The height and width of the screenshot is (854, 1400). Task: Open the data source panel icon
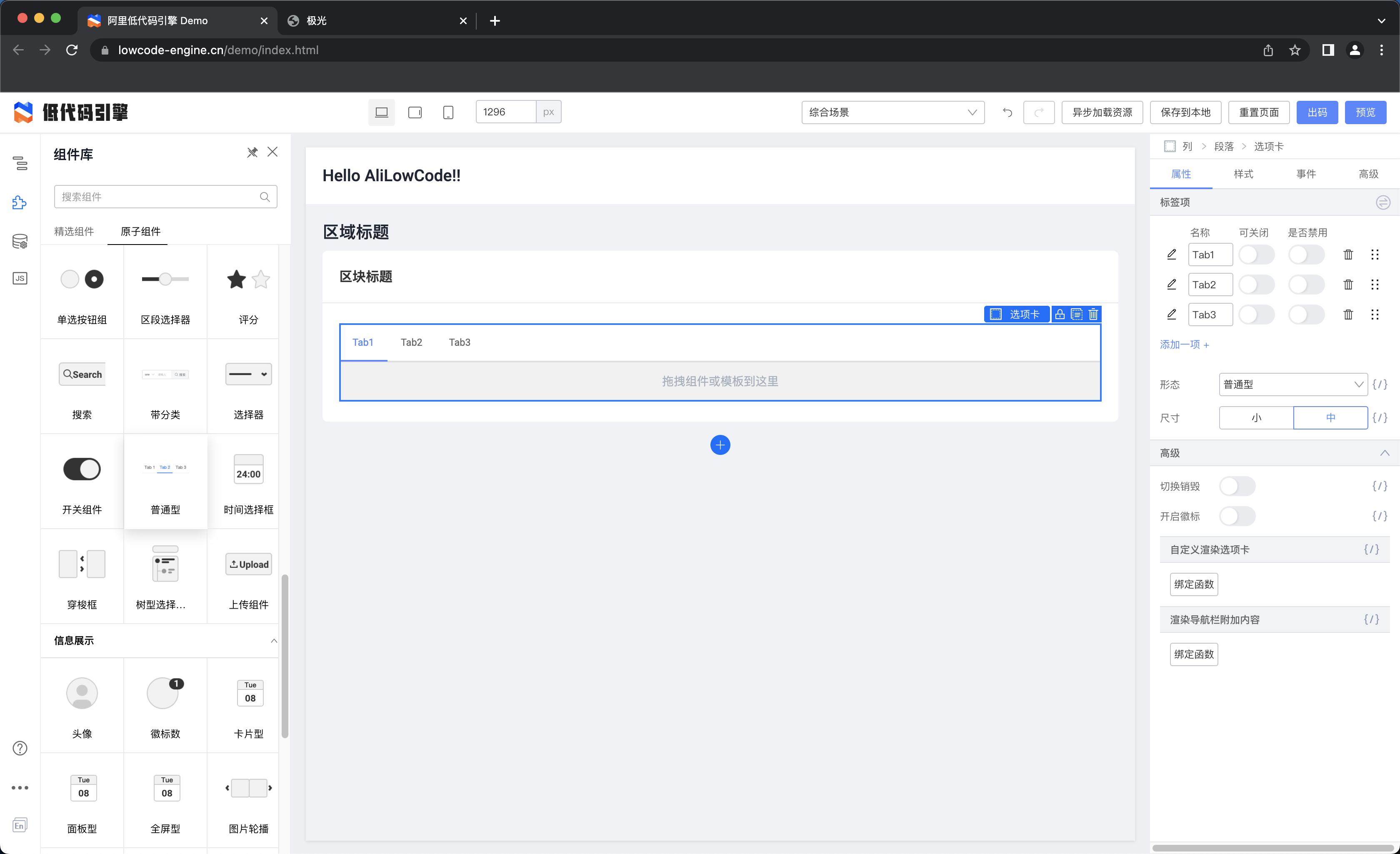tap(20, 242)
